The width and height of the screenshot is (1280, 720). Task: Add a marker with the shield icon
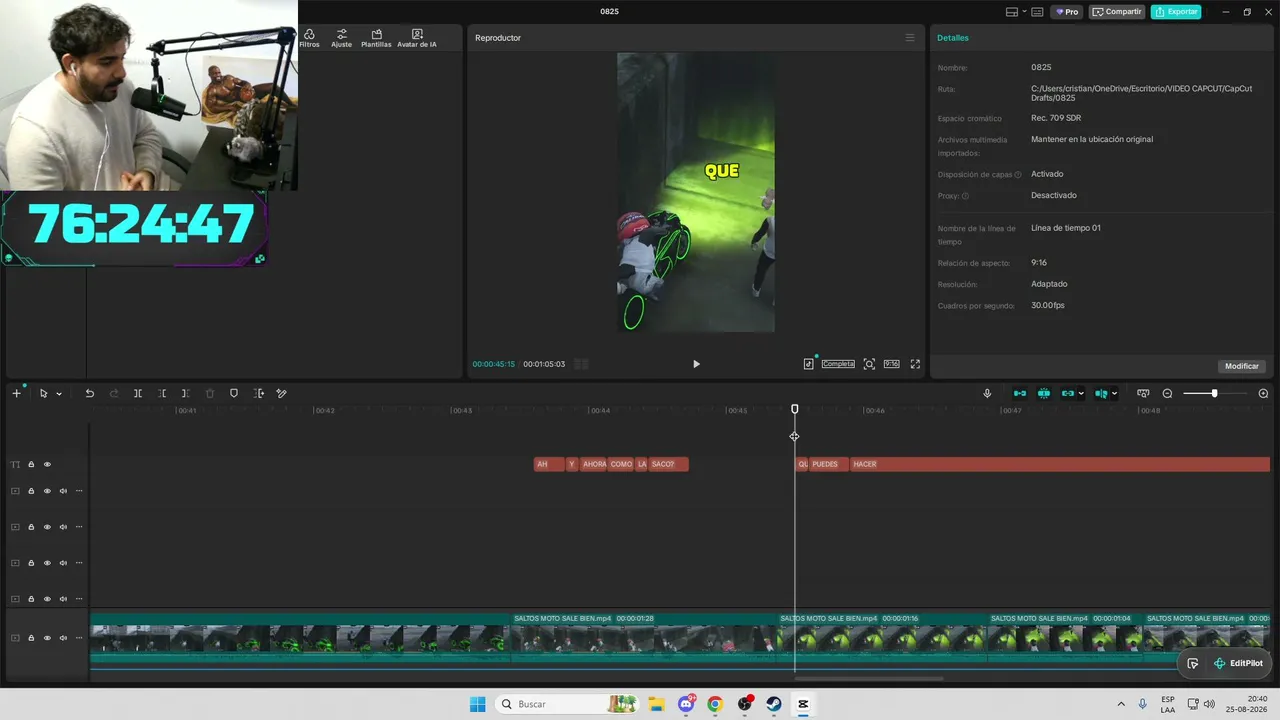coord(234,394)
